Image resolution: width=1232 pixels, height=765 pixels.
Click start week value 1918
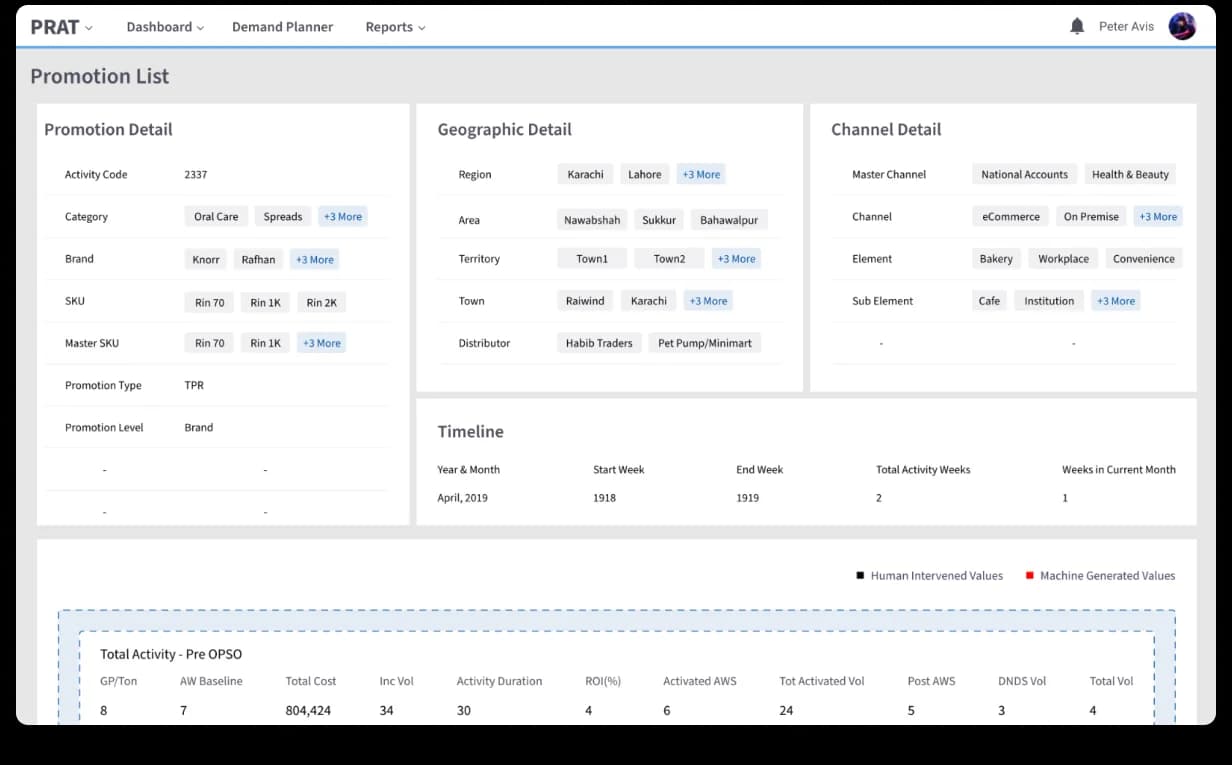tap(605, 498)
